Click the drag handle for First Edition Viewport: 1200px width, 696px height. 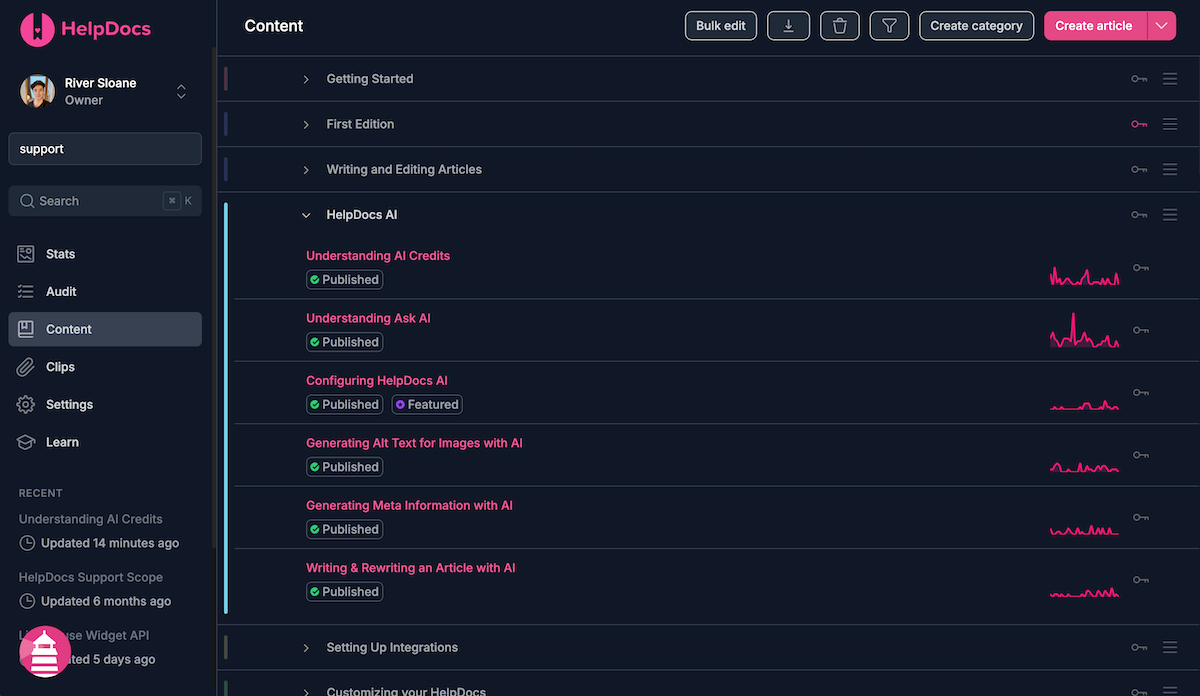1170,124
